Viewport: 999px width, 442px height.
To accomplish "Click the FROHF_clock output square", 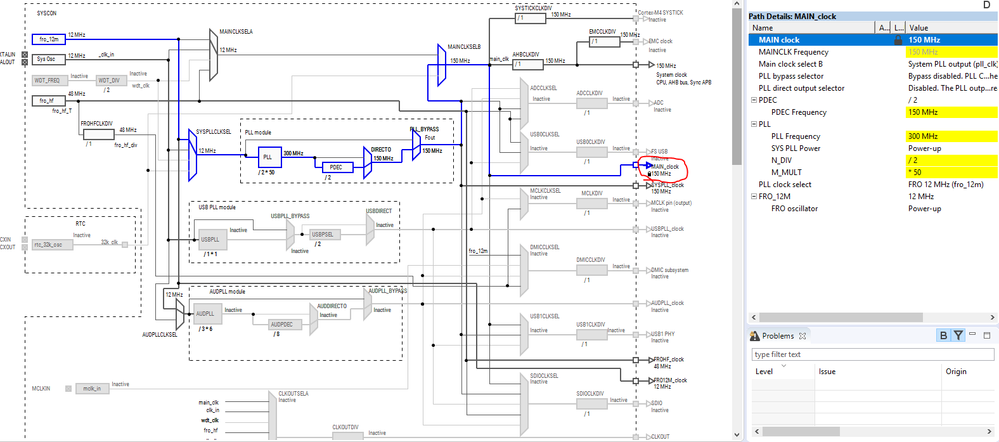I will click(x=636, y=360).
